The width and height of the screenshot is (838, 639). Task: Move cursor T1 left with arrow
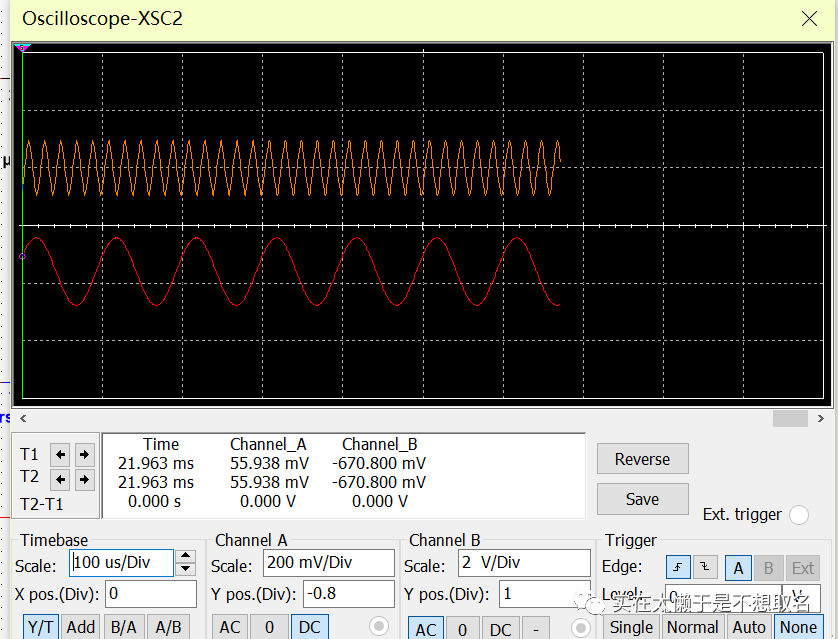click(x=61, y=454)
